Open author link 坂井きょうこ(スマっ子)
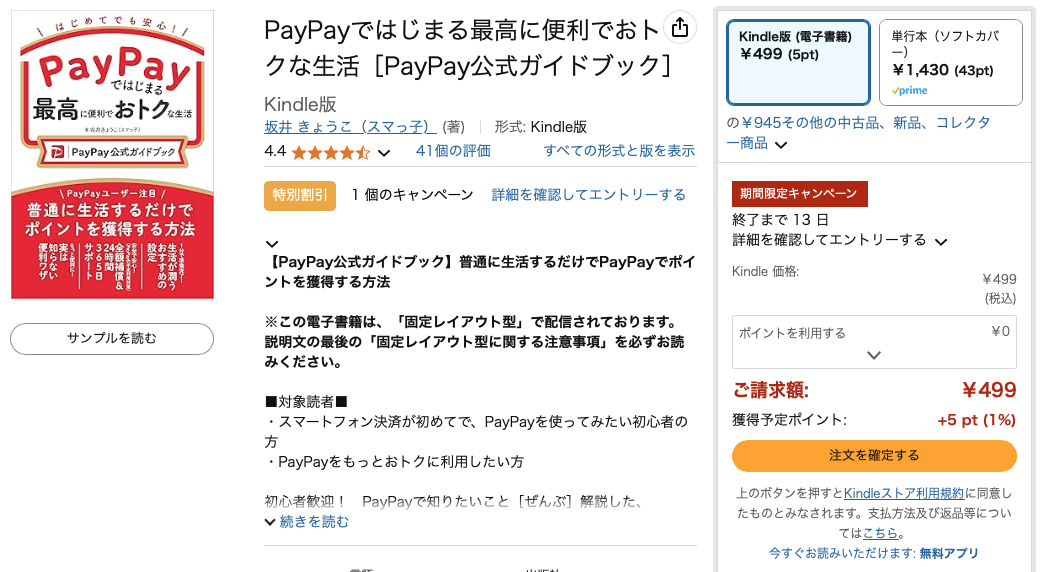The image size is (1043, 572). [x=351, y=127]
